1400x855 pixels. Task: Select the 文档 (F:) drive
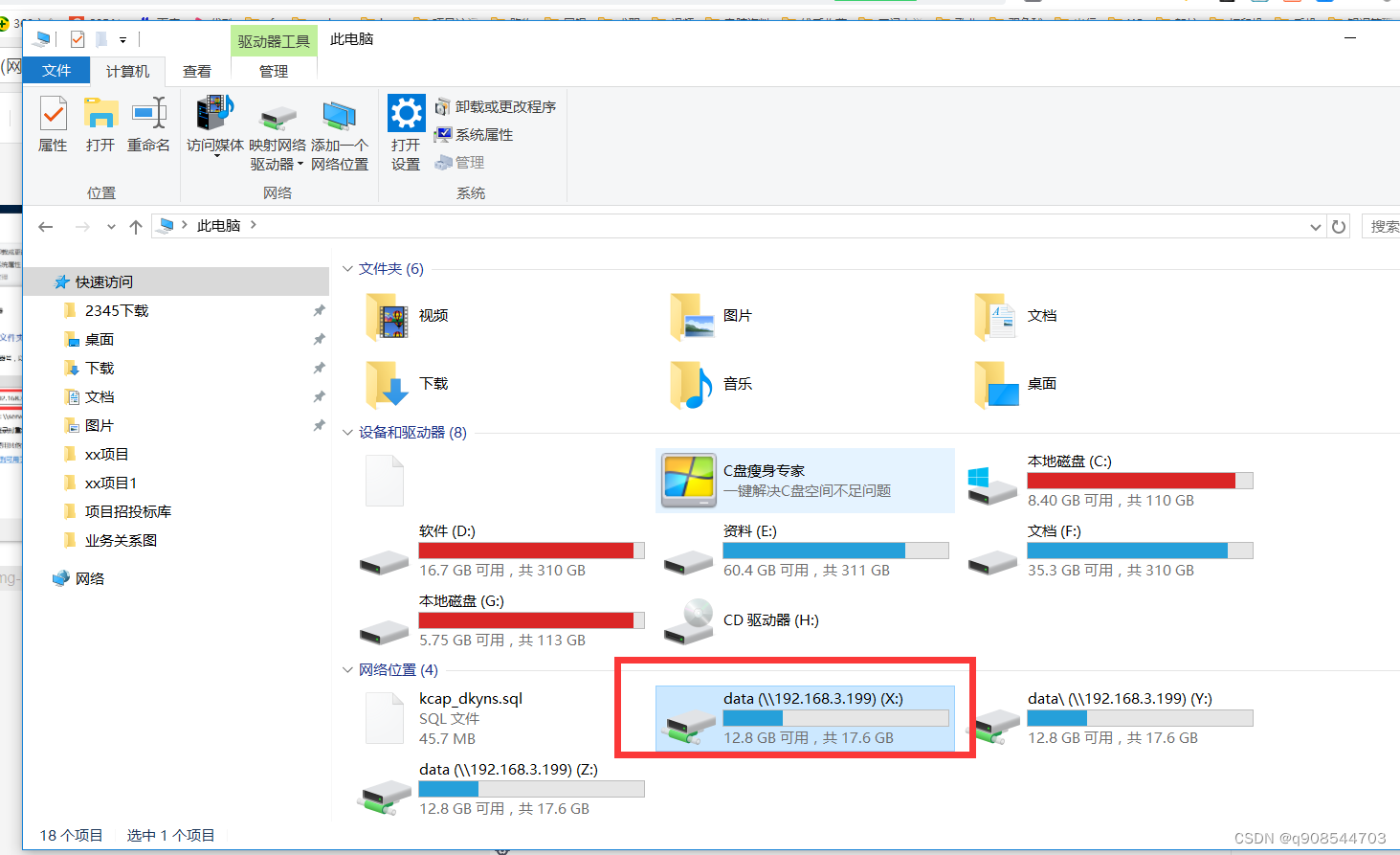[x=1111, y=551]
